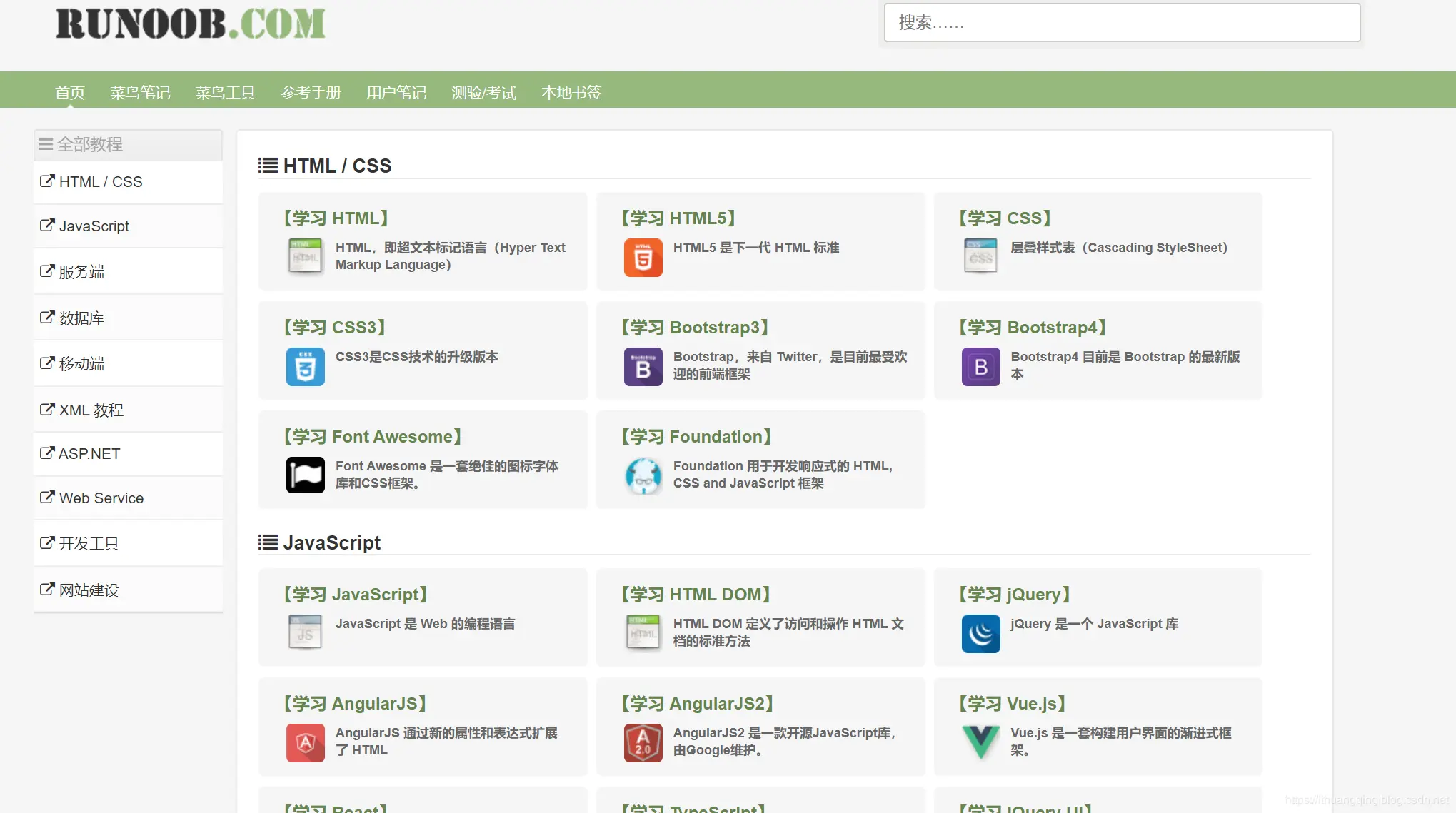1456x813 pixels.
Task: Click the Bootstrap4 B logo icon
Action: pos(980,367)
